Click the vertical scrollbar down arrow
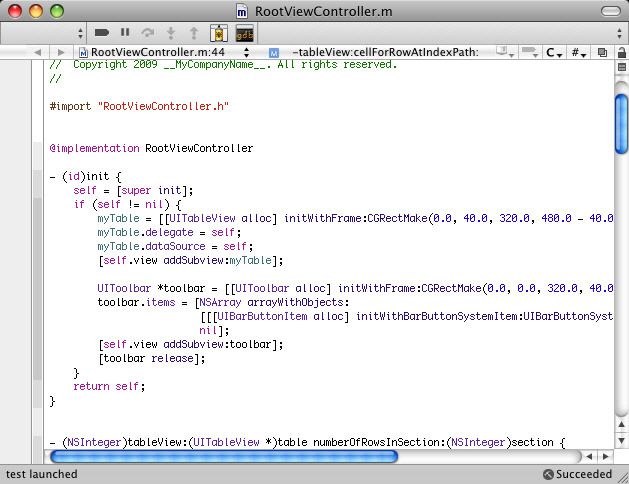629x484 pixels. [x=621, y=440]
